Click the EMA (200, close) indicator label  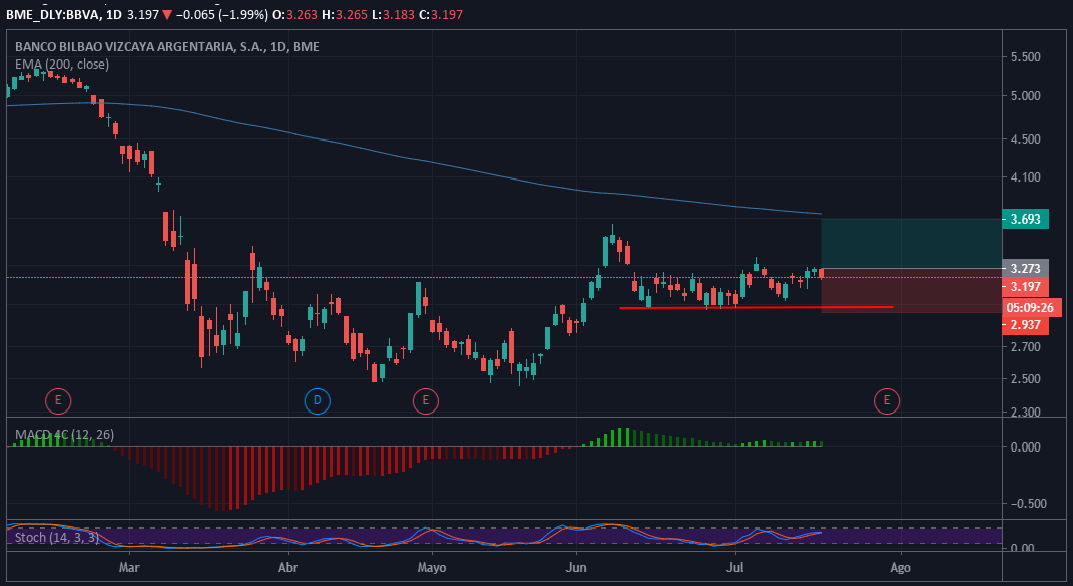pyautogui.click(x=61, y=64)
